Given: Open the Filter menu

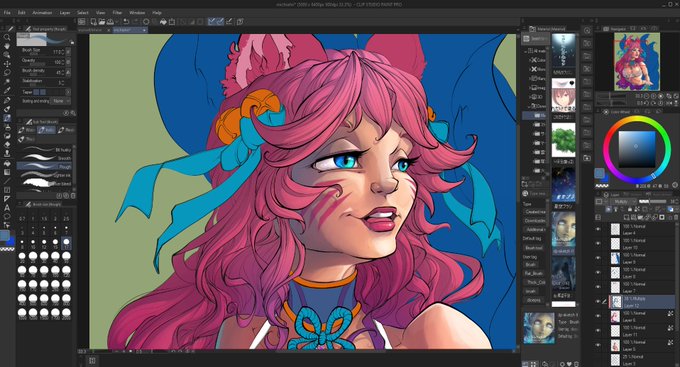Looking at the screenshot, I should [117, 13].
